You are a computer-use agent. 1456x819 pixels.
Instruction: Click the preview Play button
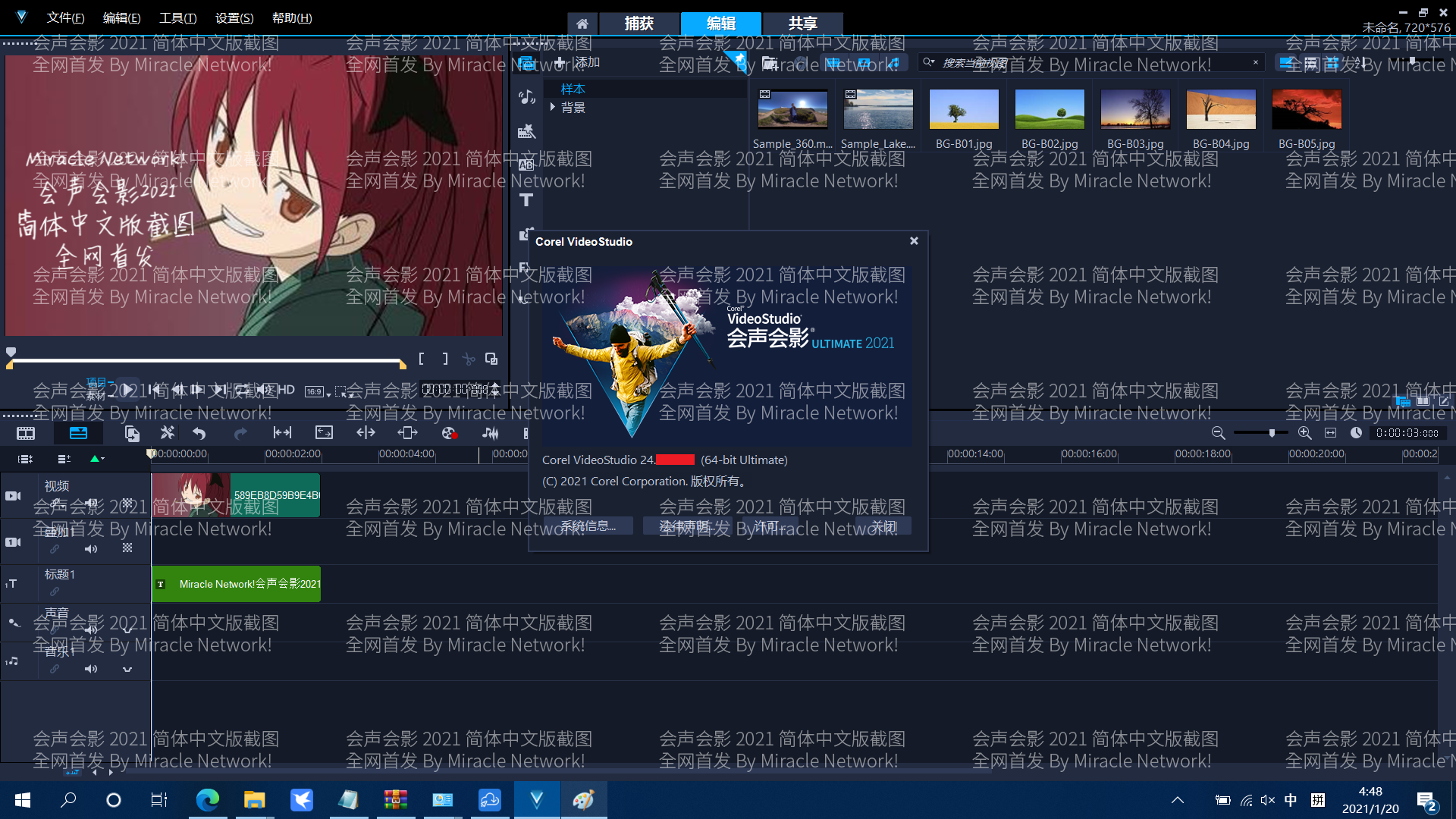pyautogui.click(x=128, y=390)
